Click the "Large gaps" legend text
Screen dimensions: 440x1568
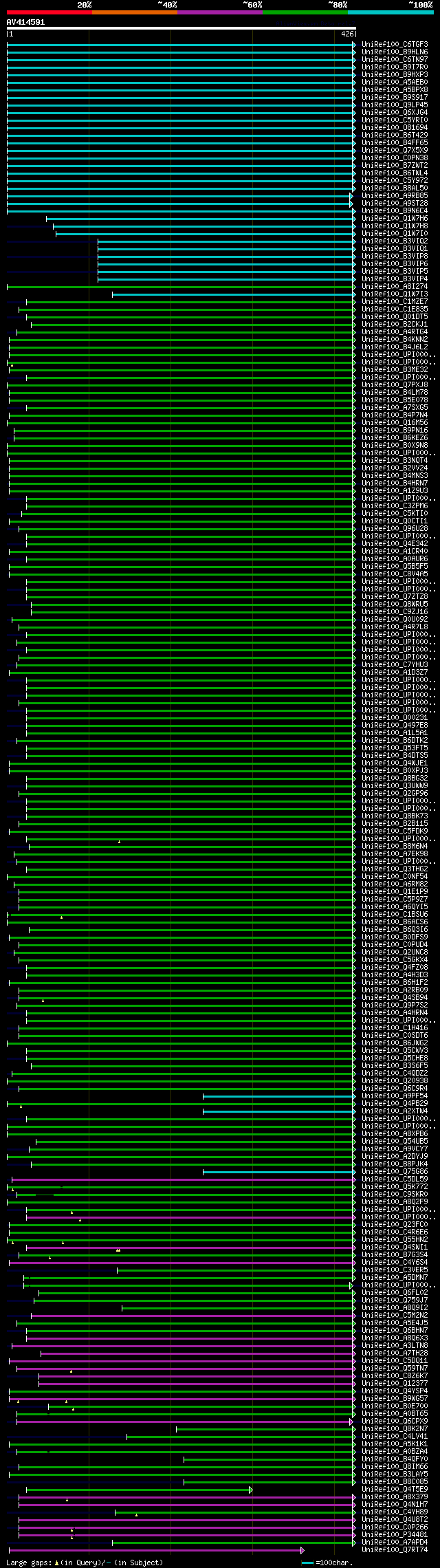coord(30,1563)
